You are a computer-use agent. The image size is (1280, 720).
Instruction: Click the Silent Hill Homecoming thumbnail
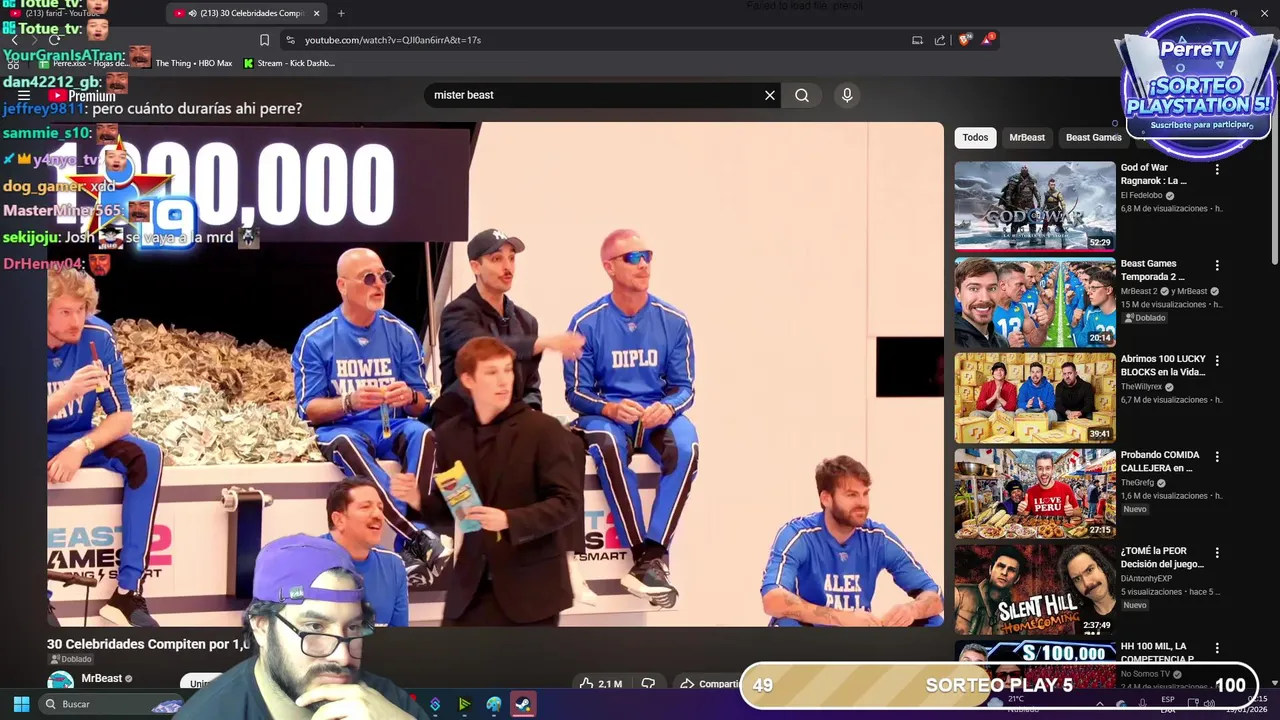(1035, 588)
